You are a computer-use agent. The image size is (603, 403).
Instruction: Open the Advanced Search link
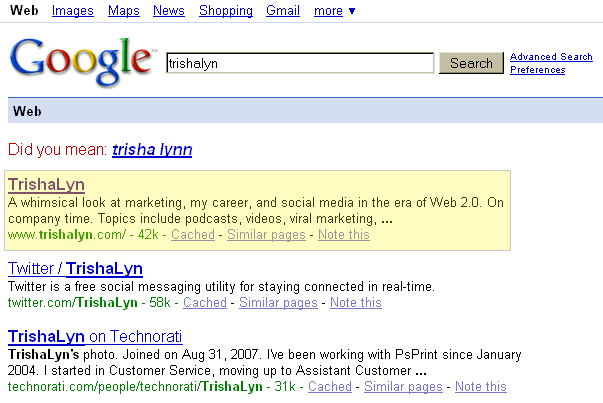(x=551, y=57)
